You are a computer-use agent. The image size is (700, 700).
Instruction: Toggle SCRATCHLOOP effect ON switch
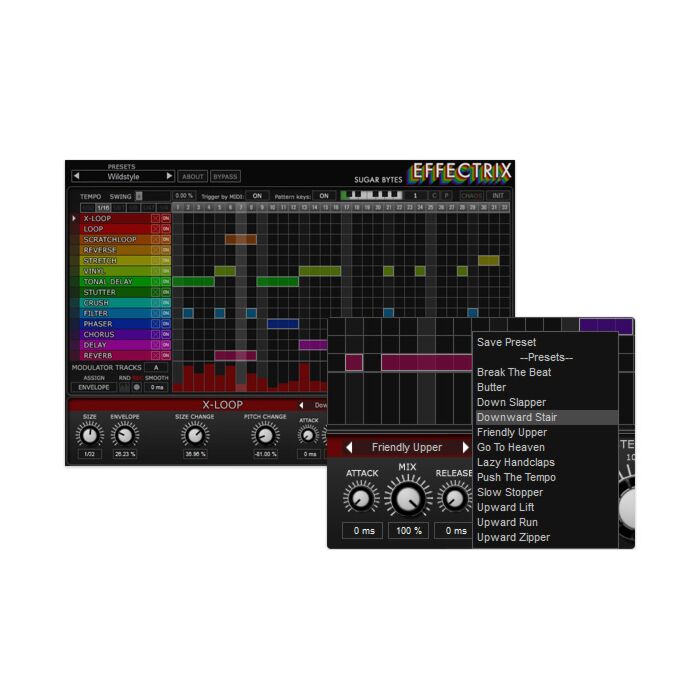tap(166, 239)
